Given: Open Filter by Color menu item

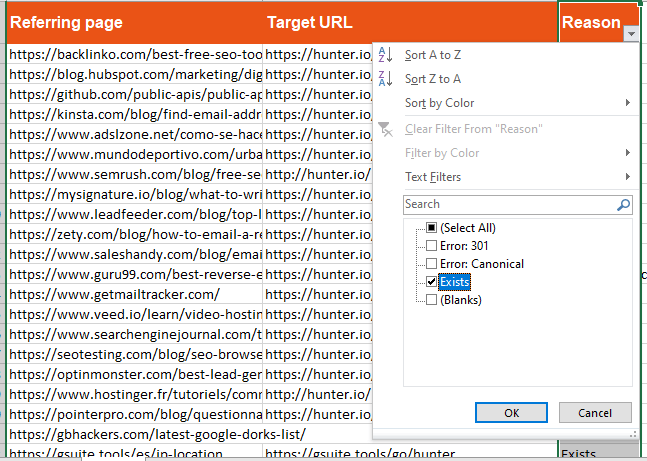Looking at the screenshot, I should (505, 153).
